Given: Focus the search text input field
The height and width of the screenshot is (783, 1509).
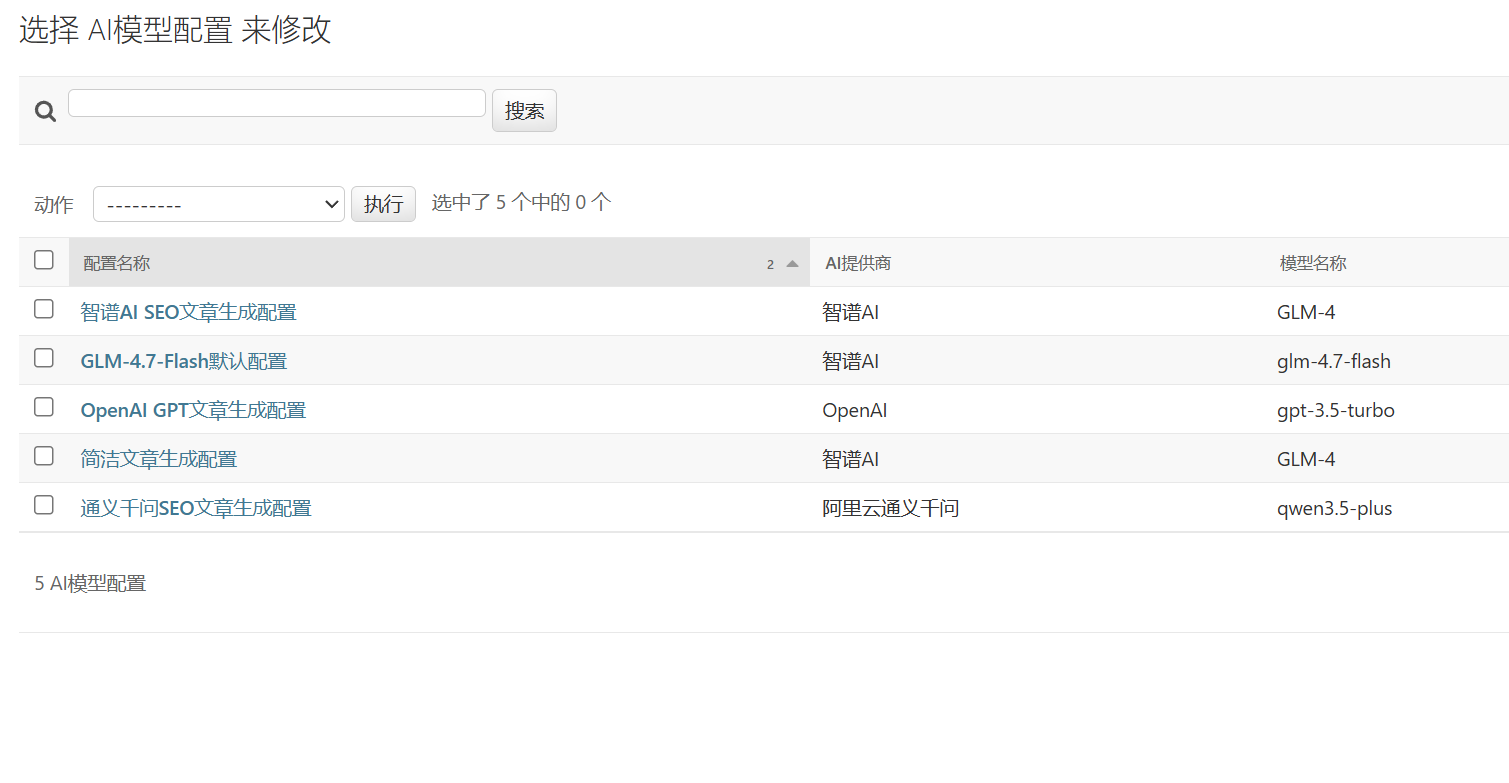Looking at the screenshot, I should [277, 103].
